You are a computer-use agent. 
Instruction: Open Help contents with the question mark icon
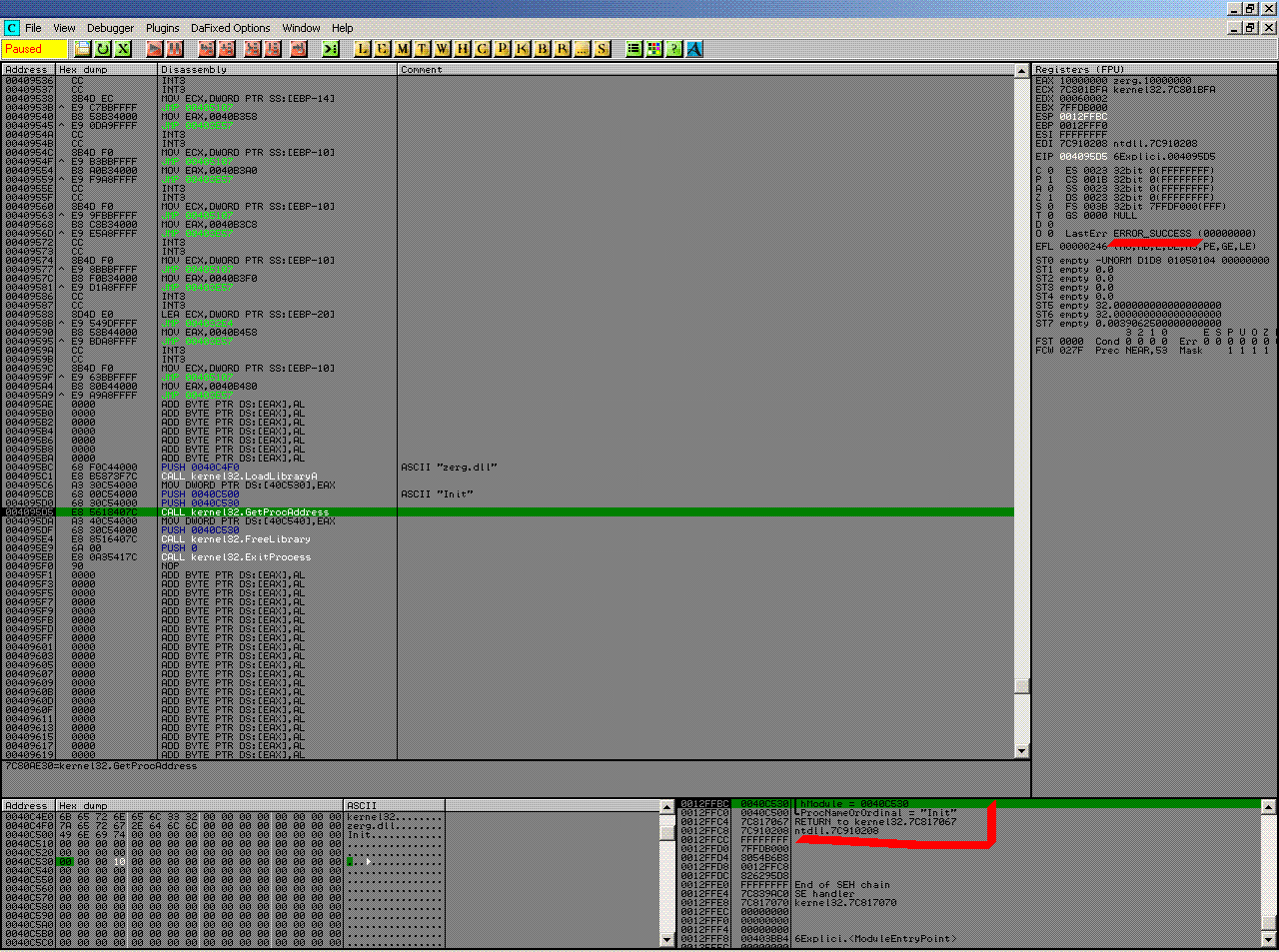(x=674, y=48)
